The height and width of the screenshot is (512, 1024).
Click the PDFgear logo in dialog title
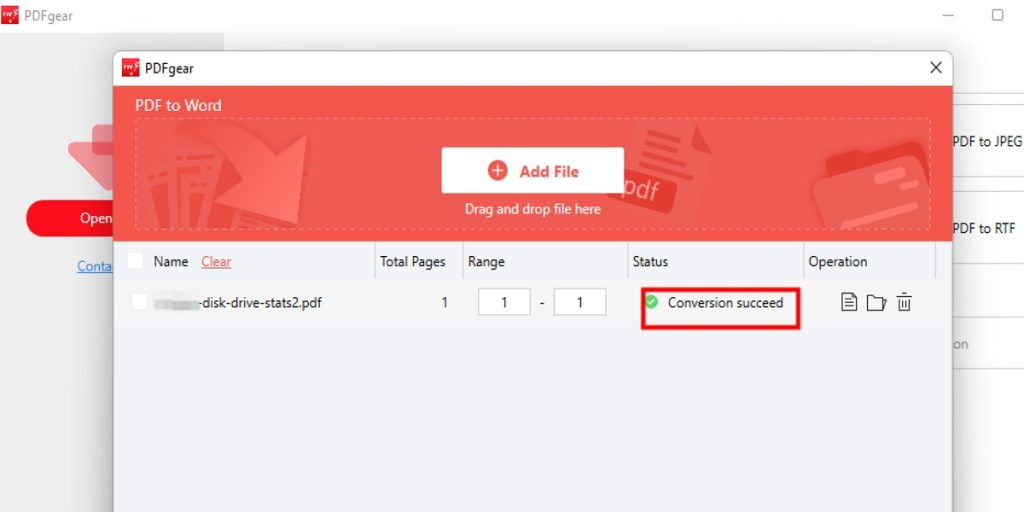tap(131, 67)
